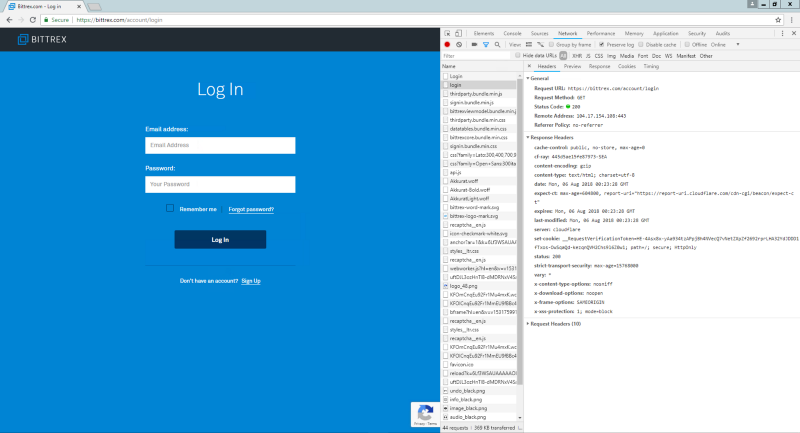
Task: Switch to the Elements tab
Action: 484,34
